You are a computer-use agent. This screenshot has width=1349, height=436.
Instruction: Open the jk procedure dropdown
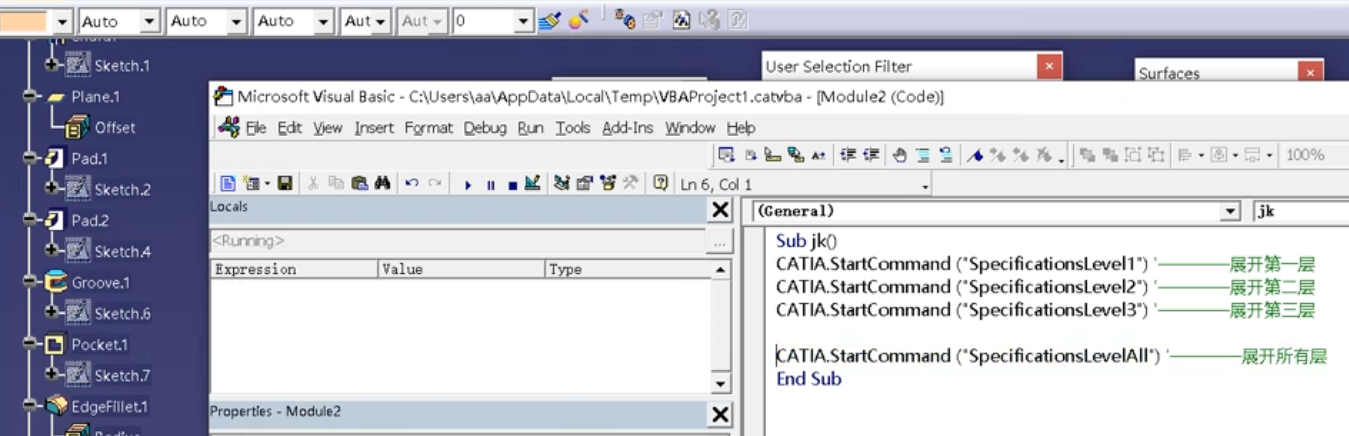click(x=1300, y=212)
